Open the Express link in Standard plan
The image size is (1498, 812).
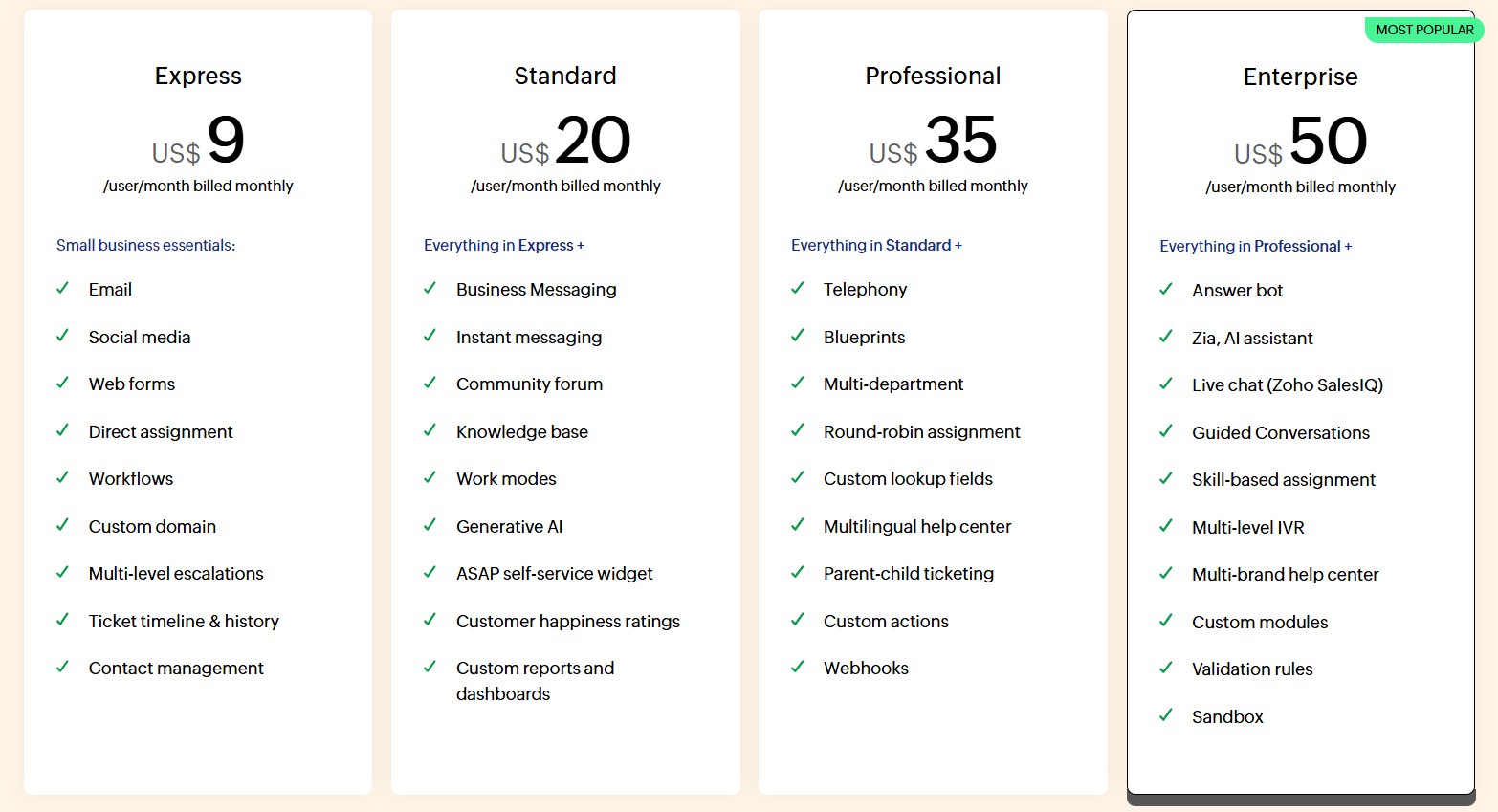point(545,245)
